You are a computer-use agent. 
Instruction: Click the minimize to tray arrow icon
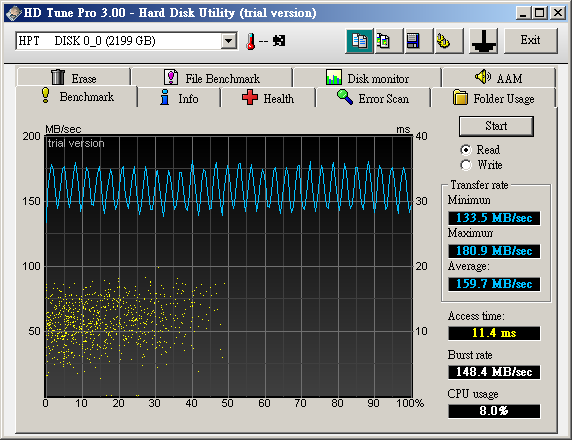pos(483,40)
